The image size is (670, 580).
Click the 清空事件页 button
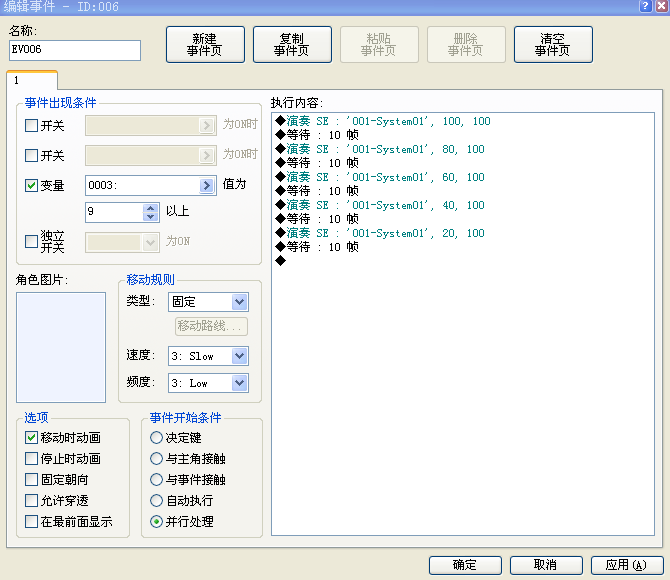coord(553,44)
